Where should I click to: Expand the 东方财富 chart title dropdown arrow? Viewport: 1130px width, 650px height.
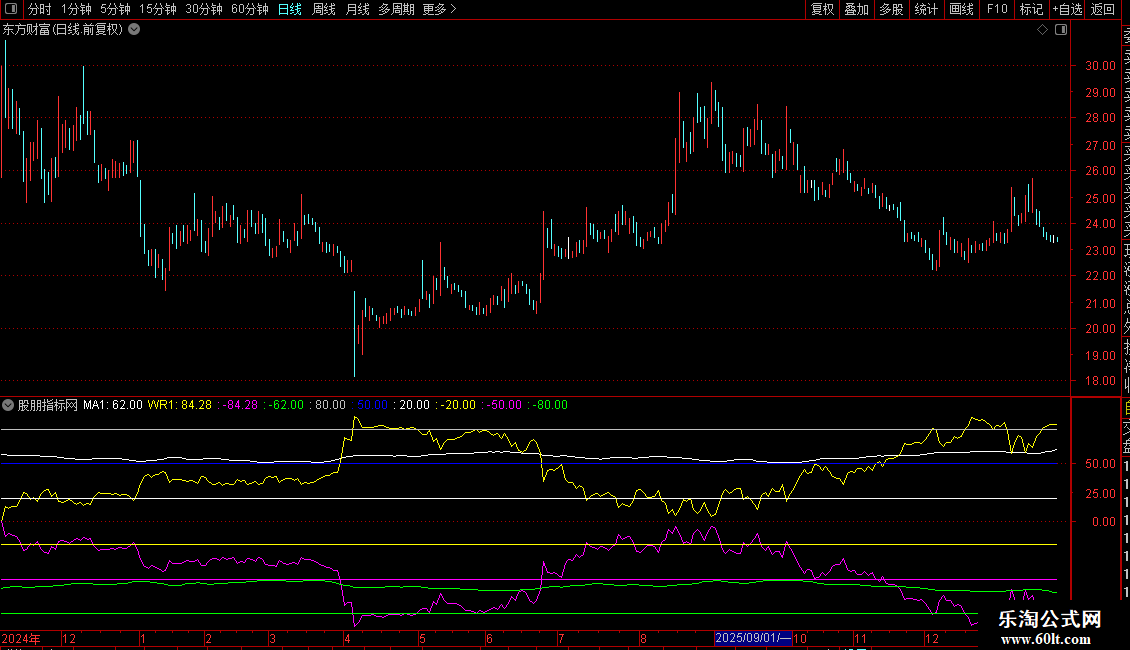(134, 30)
